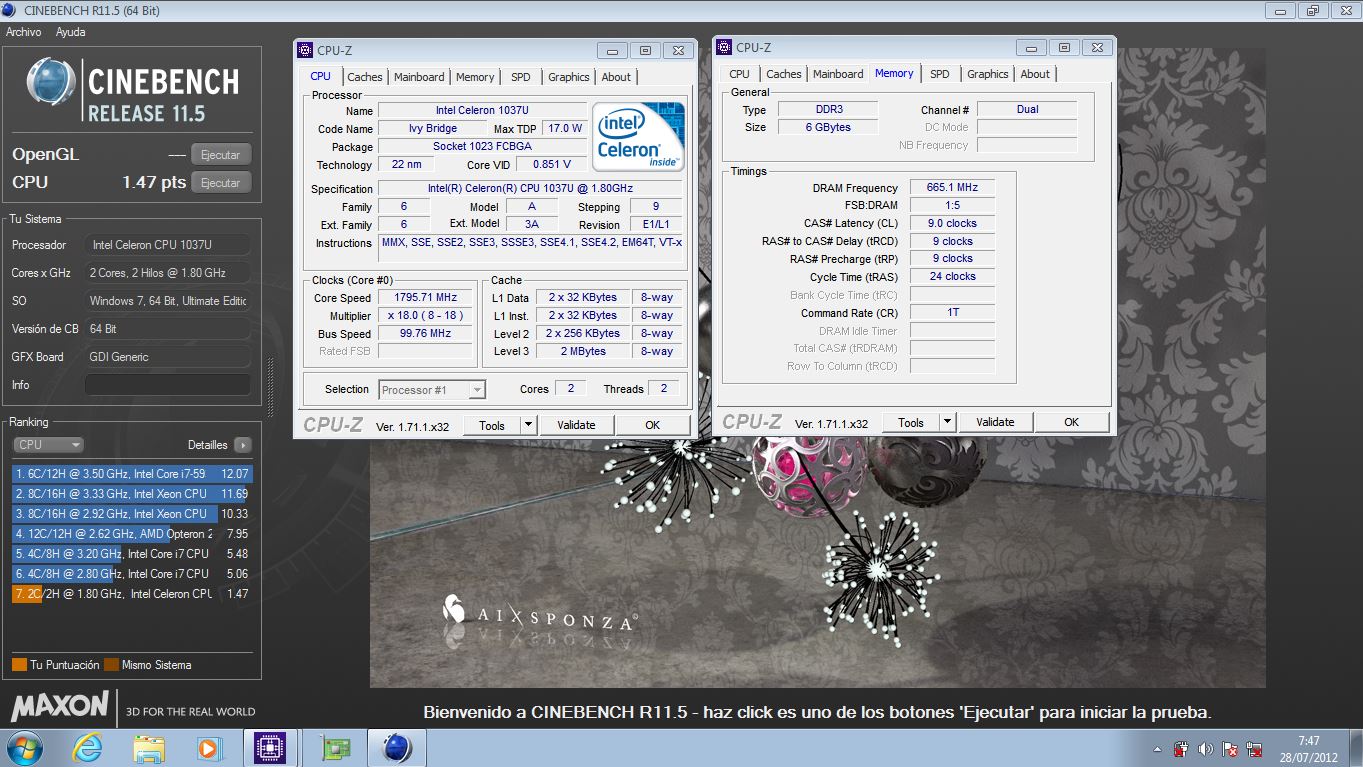Select ranking row 1 Intel Core i7 12.07
1363x767 pixels.
133,474
